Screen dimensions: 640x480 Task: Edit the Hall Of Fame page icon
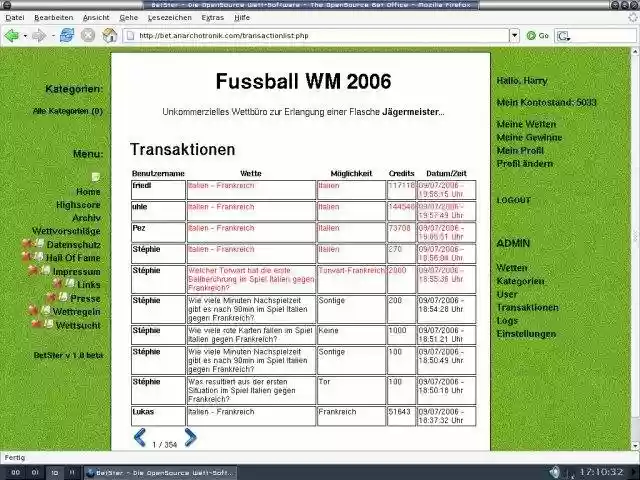pos(38,257)
